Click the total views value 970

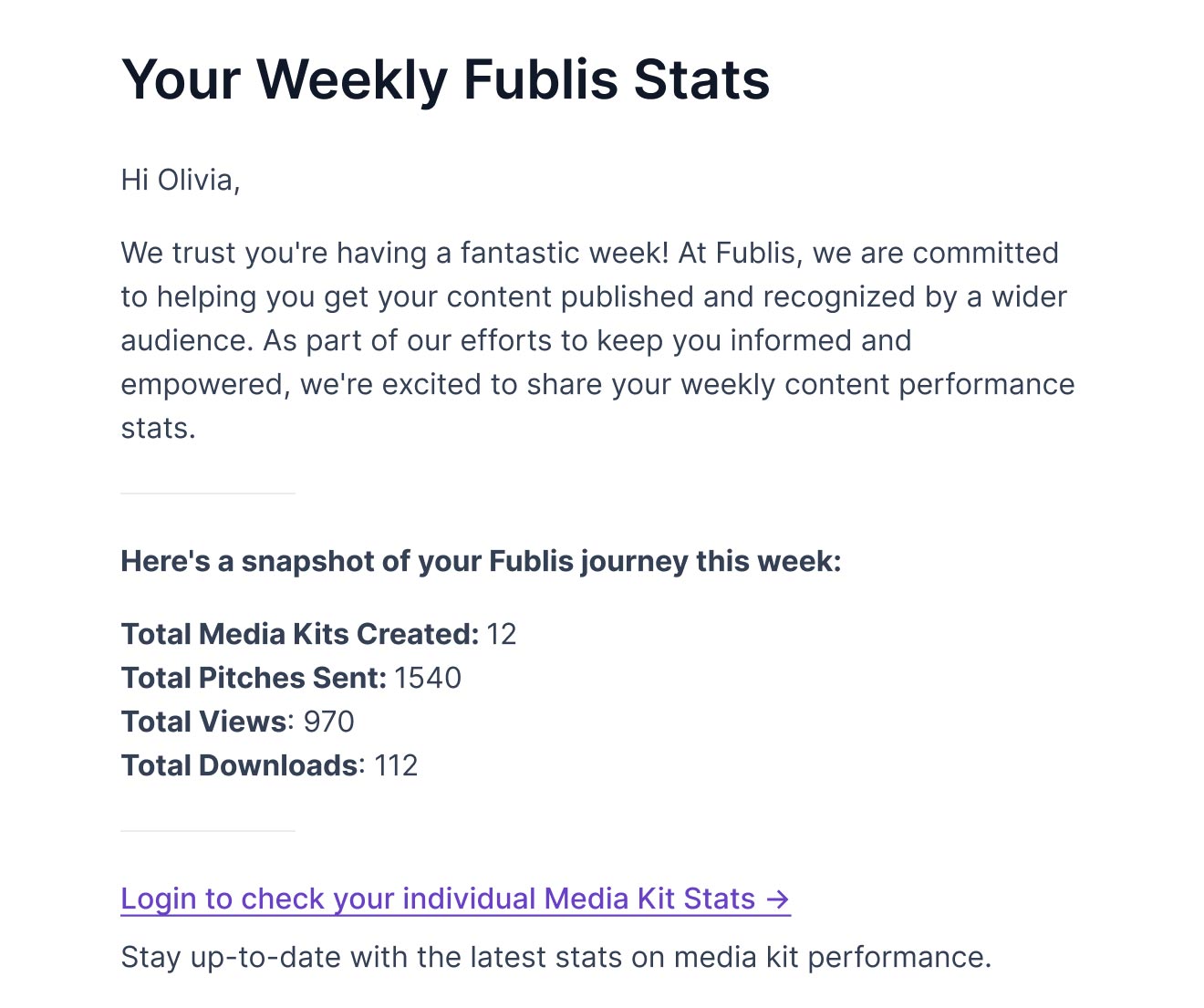[328, 722]
